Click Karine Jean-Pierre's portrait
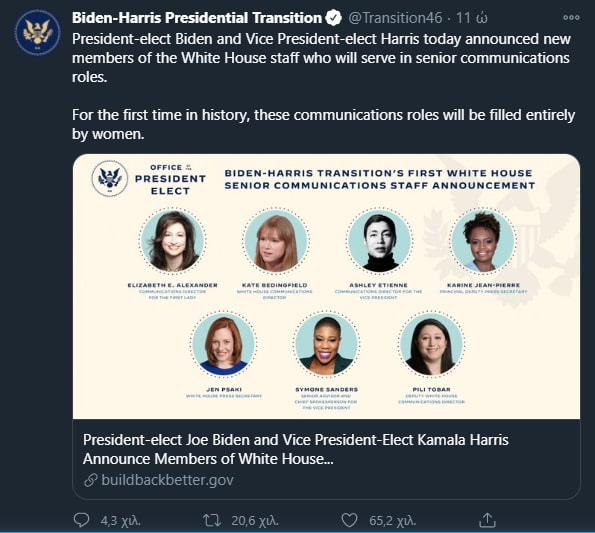 pyautogui.click(x=483, y=241)
